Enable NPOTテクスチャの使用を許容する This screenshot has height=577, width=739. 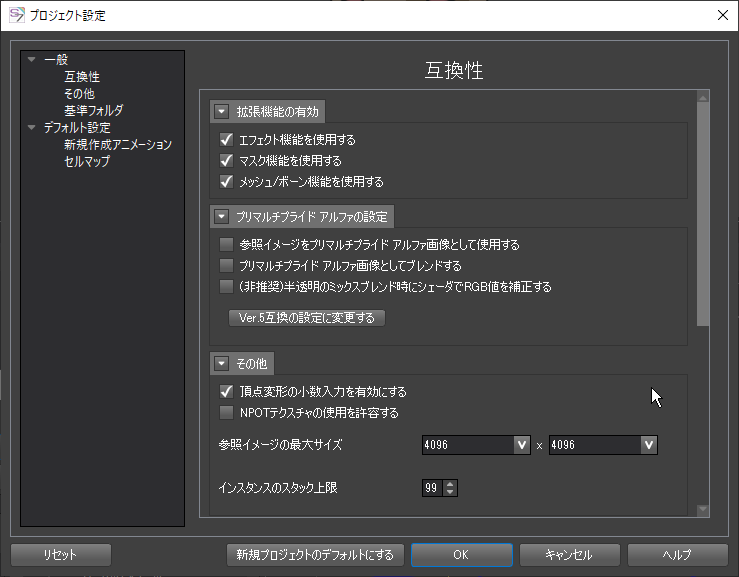pyautogui.click(x=226, y=412)
